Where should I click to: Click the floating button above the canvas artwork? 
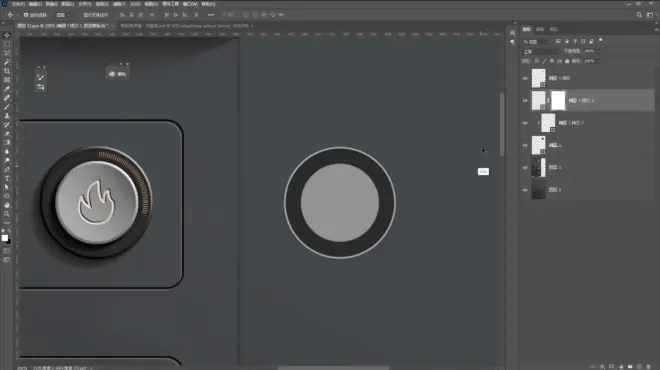[x=118, y=74]
